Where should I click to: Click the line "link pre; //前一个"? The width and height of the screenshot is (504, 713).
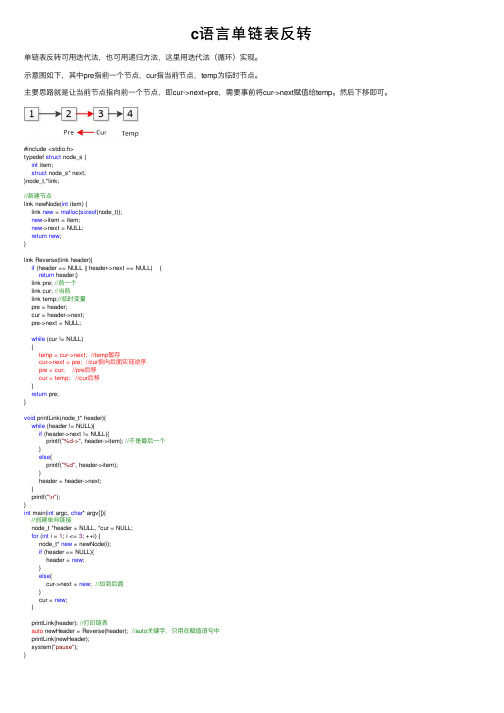54,283
